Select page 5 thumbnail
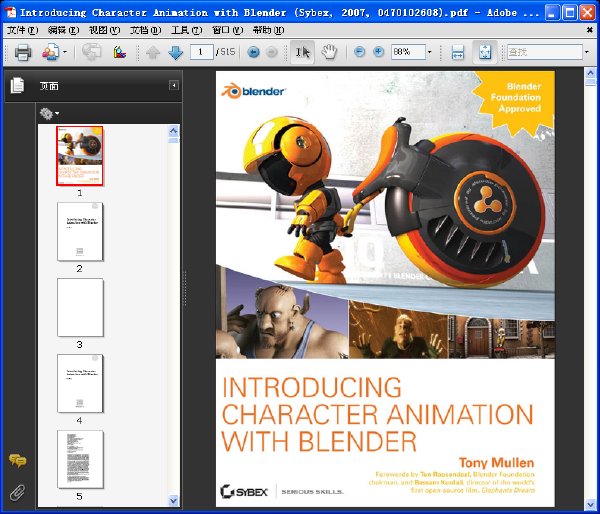The height and width of the screenshot is (514, 600). (x=80, y=459)
